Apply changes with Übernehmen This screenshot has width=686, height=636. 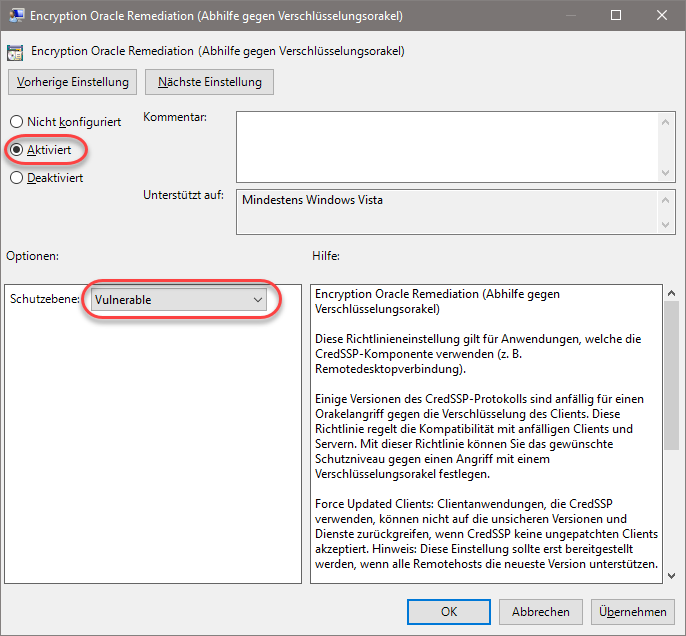pyautogui.click(x=633, y=611)
